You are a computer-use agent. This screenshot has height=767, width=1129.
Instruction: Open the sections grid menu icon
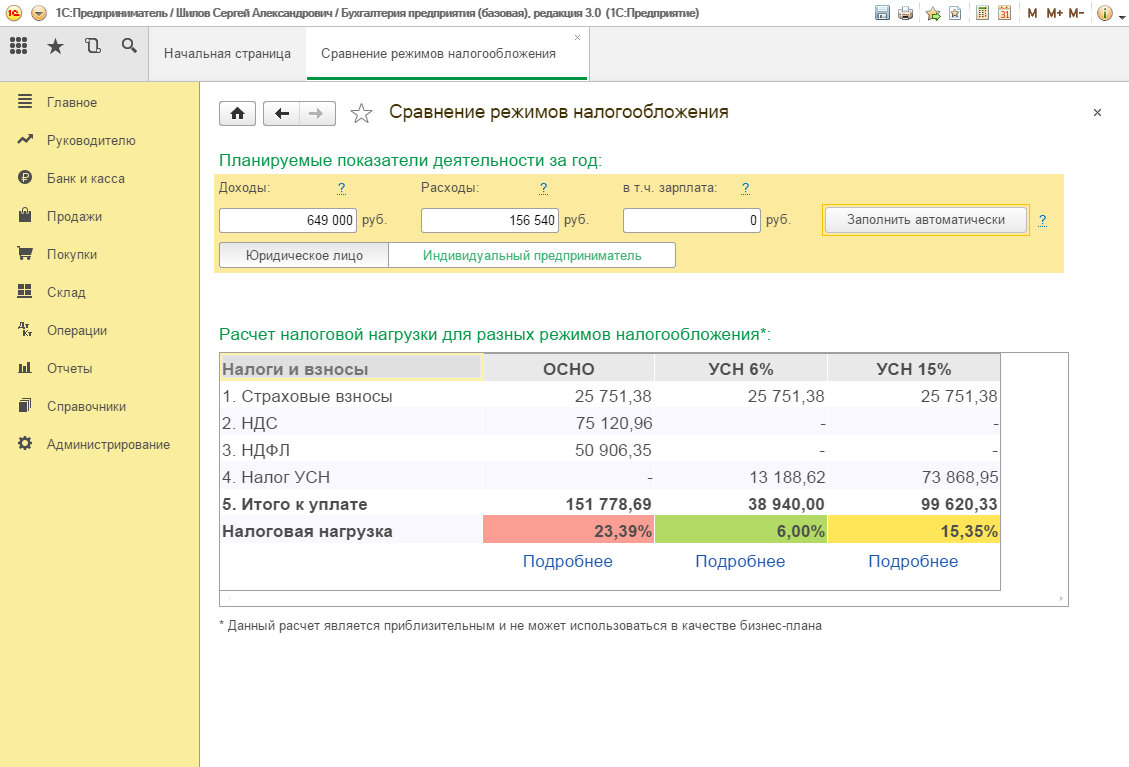point(19,46)
